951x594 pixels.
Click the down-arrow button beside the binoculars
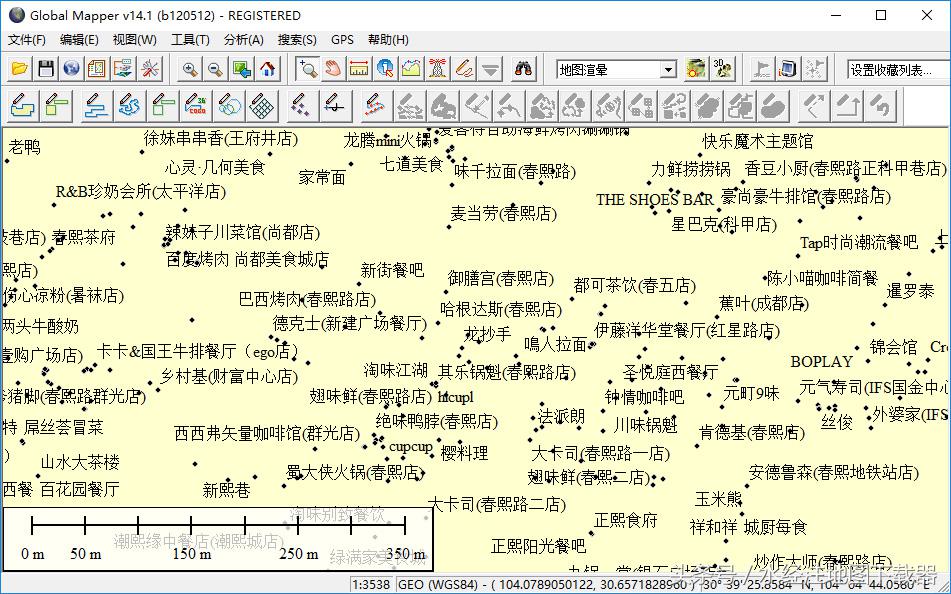click(490, 69)
